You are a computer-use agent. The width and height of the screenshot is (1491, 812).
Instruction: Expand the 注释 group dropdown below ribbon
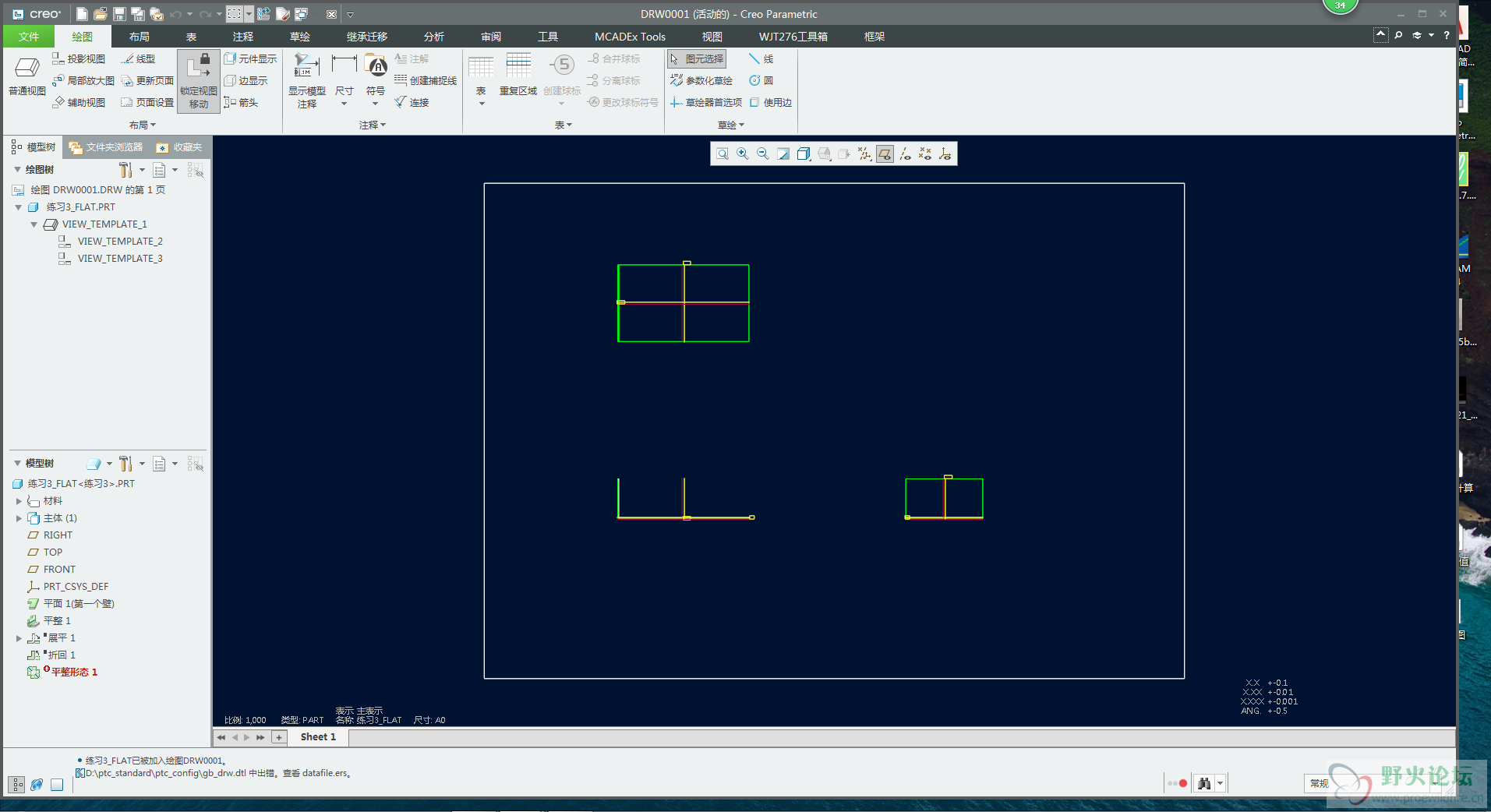(x=373, y=125)
